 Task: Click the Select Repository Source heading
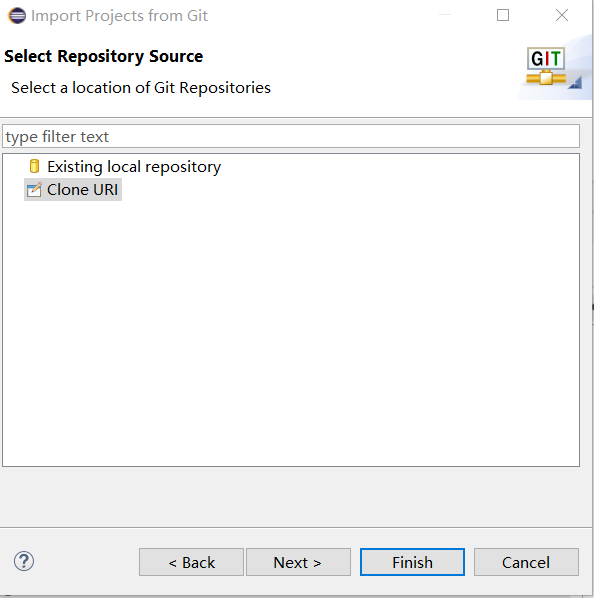(104, 56)
